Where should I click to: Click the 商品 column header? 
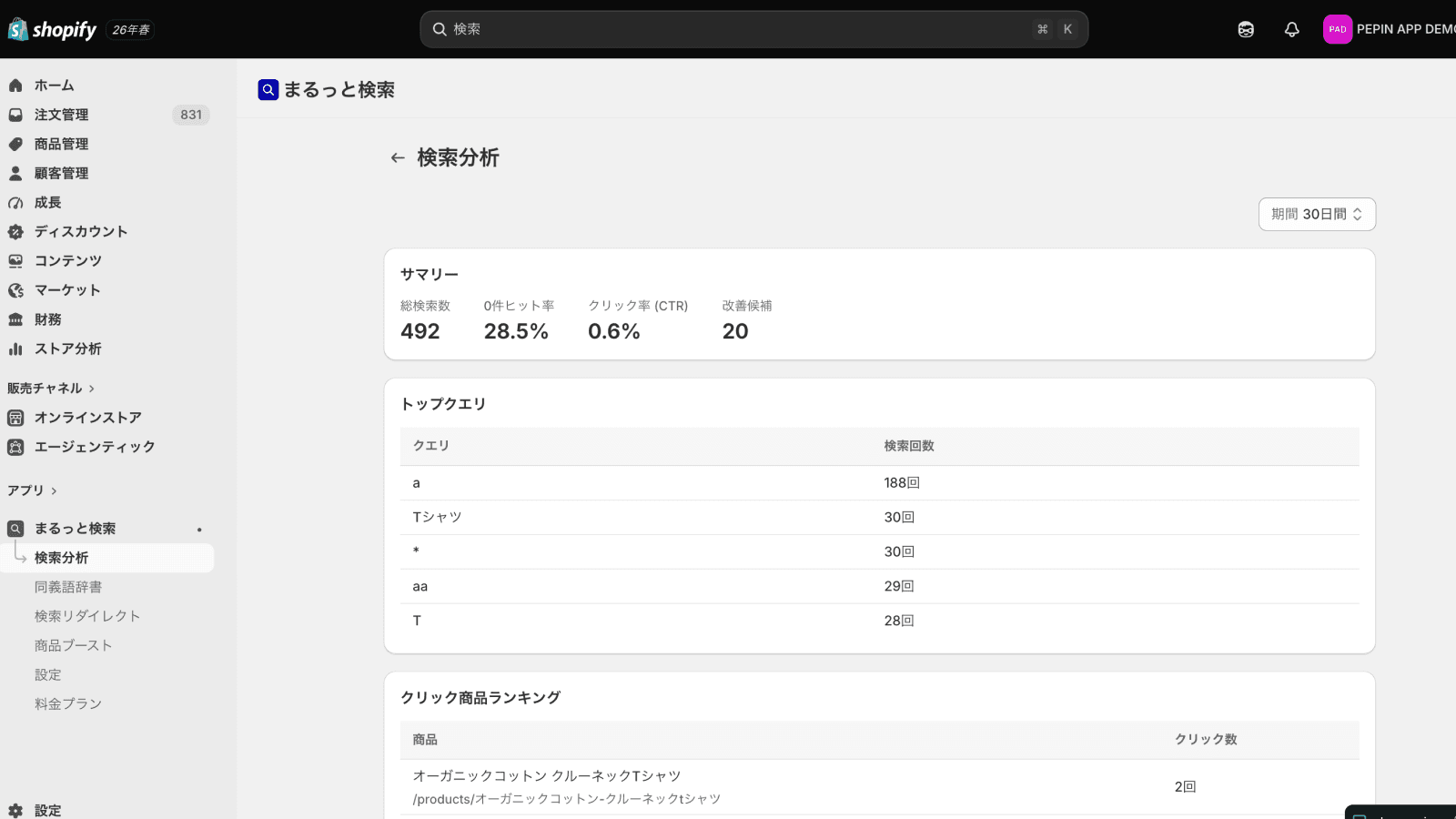425,740
